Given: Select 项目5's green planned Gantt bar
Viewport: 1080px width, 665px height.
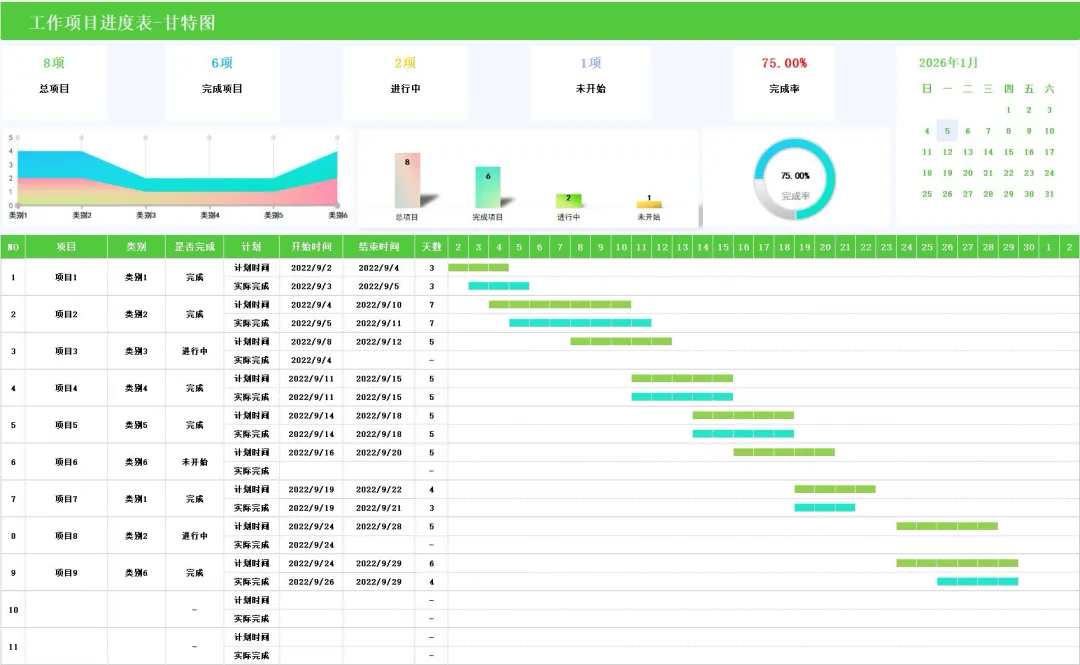Looking at the screenshot, I should point(743,416).
